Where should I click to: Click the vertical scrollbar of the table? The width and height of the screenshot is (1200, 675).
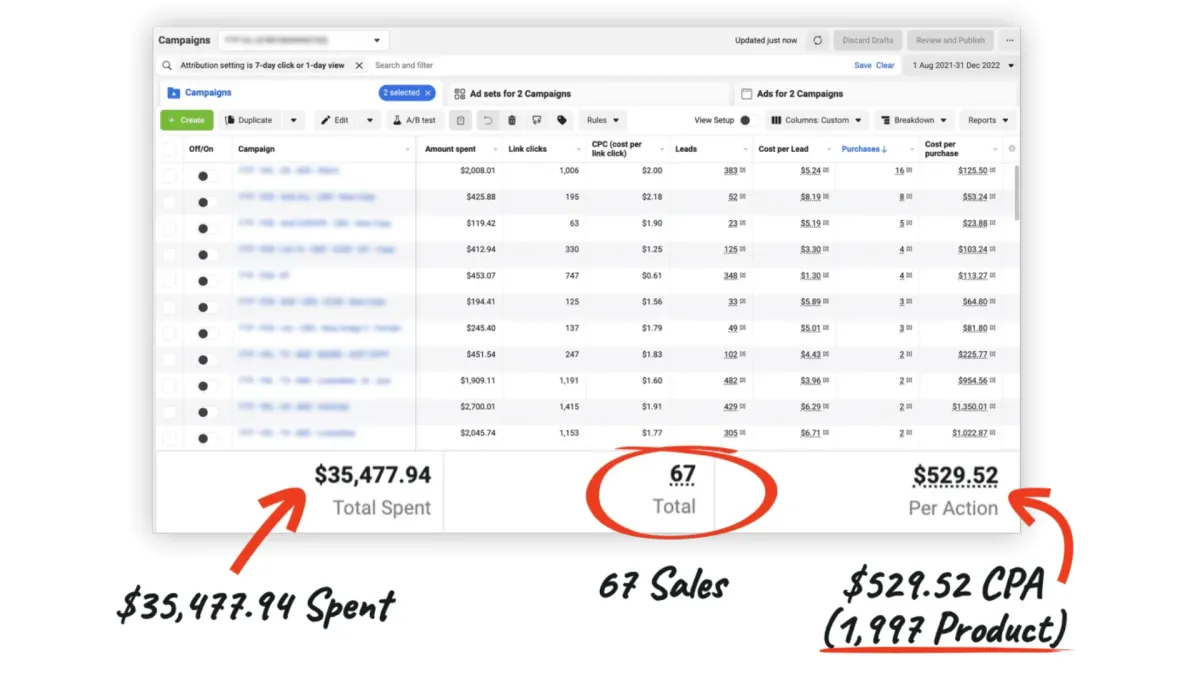[x=1016, y=193]
